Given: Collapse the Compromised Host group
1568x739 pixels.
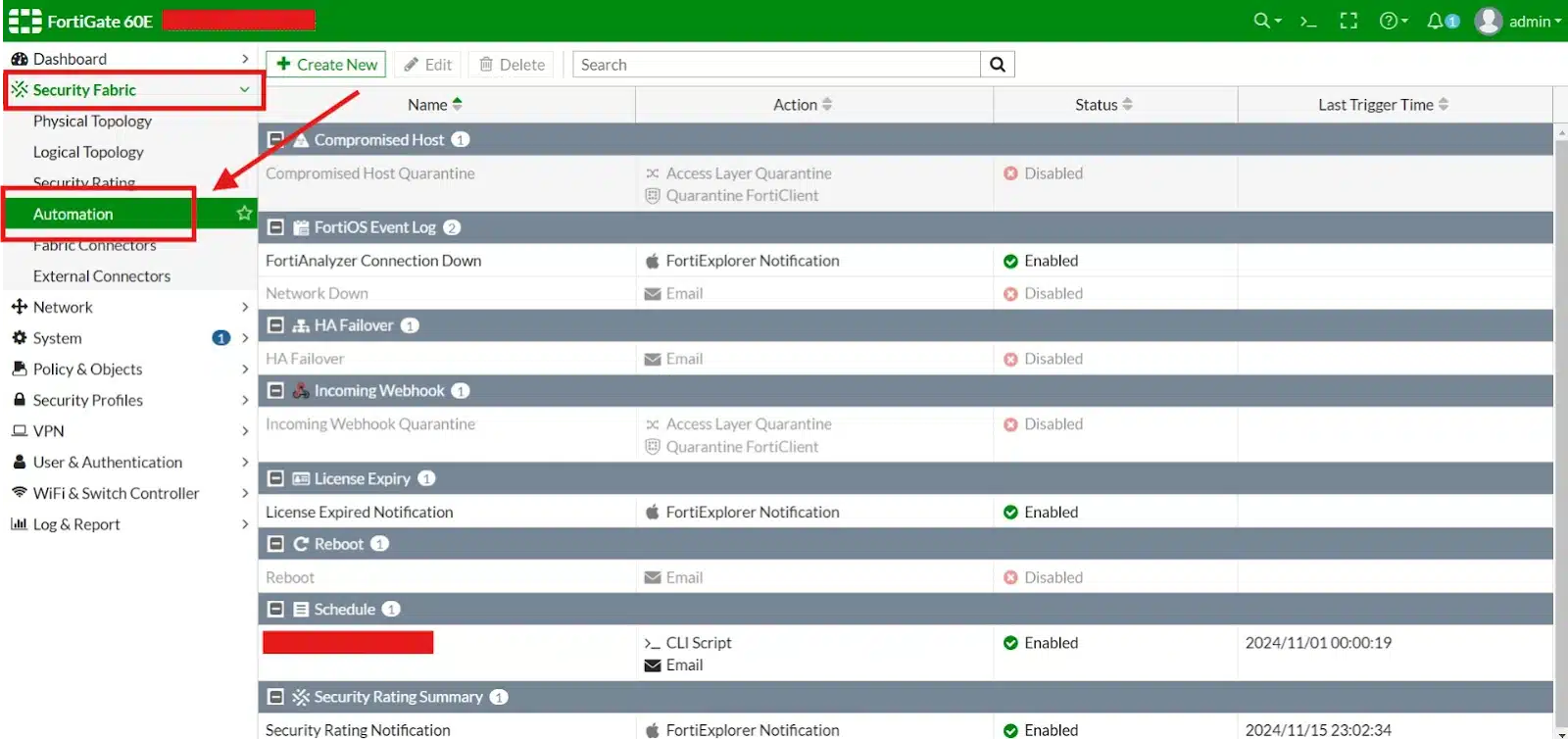Looking at the screenshot, I should click(x=276, y=140).
